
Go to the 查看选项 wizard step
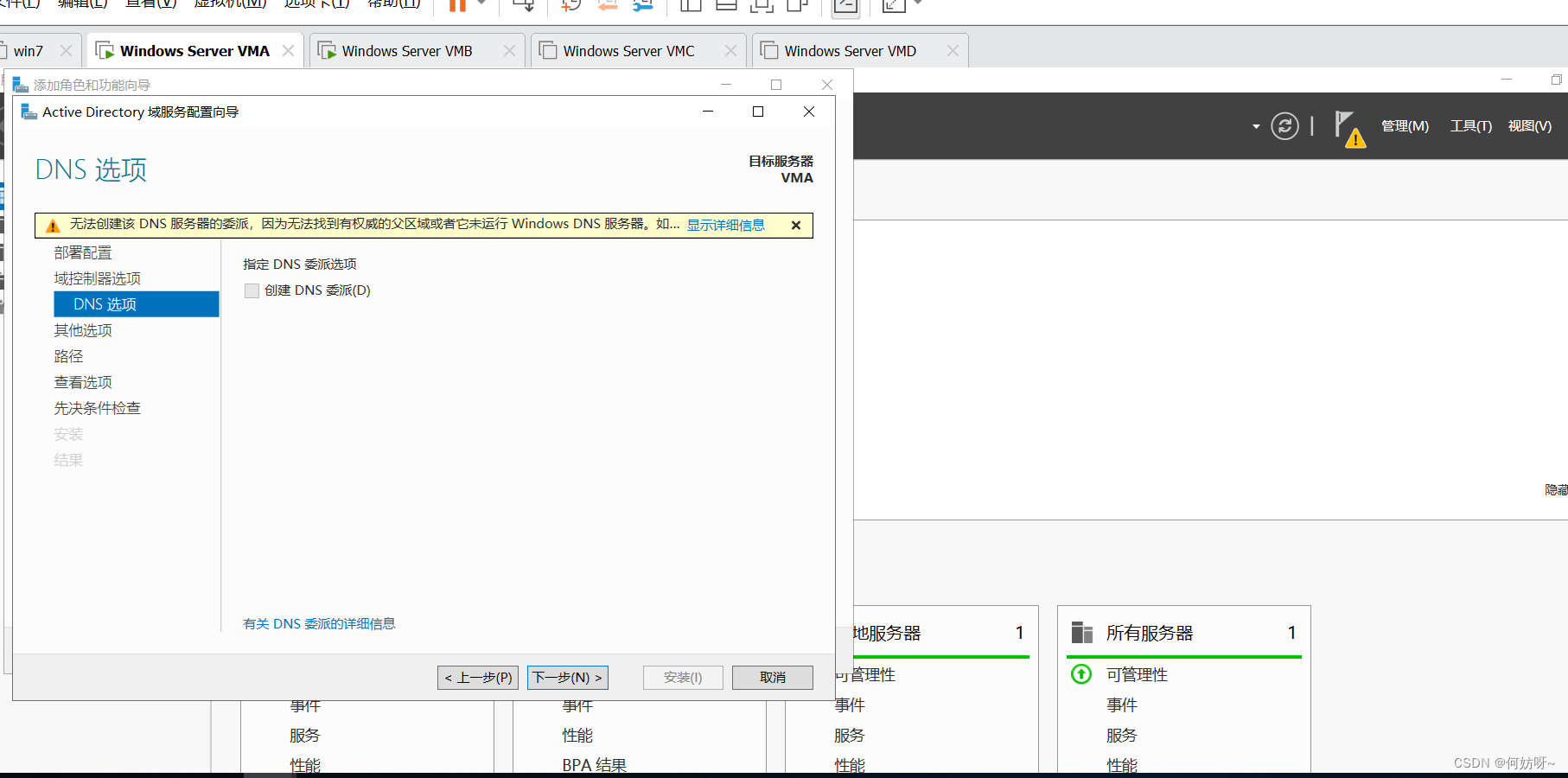tap(83, 382)
